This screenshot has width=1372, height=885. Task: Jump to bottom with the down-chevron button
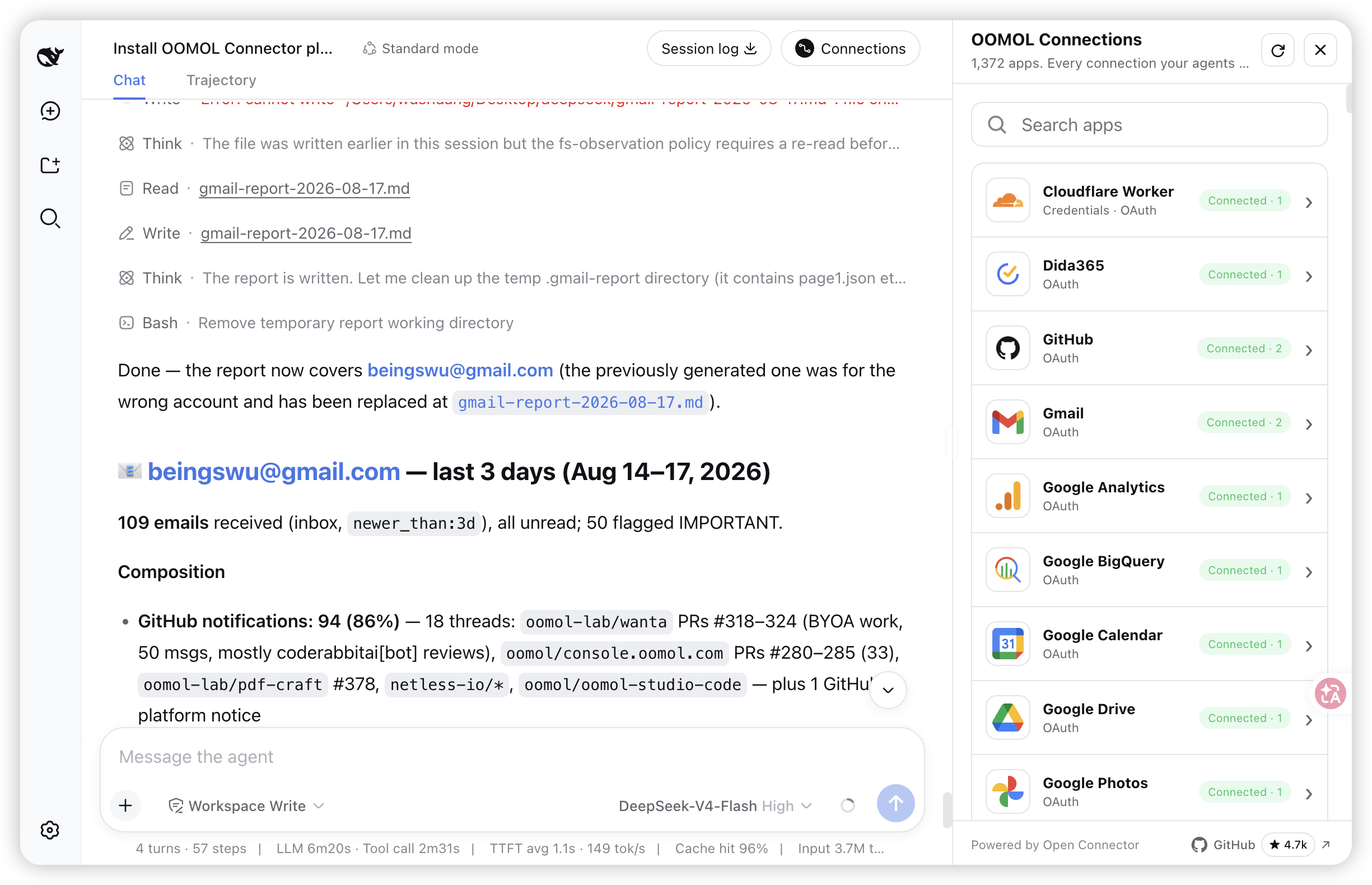point(888,690)
